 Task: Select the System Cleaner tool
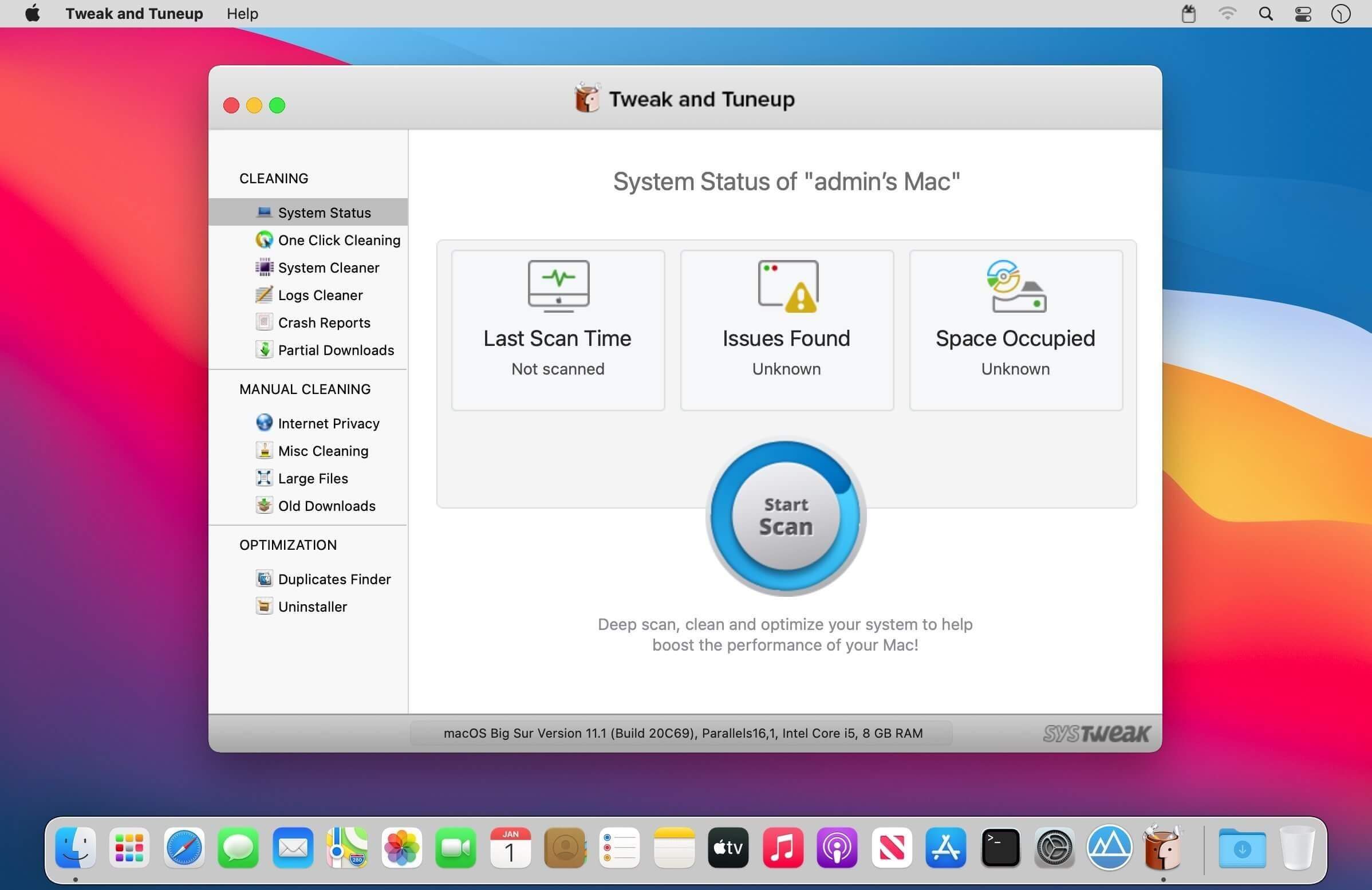point(329,267)
